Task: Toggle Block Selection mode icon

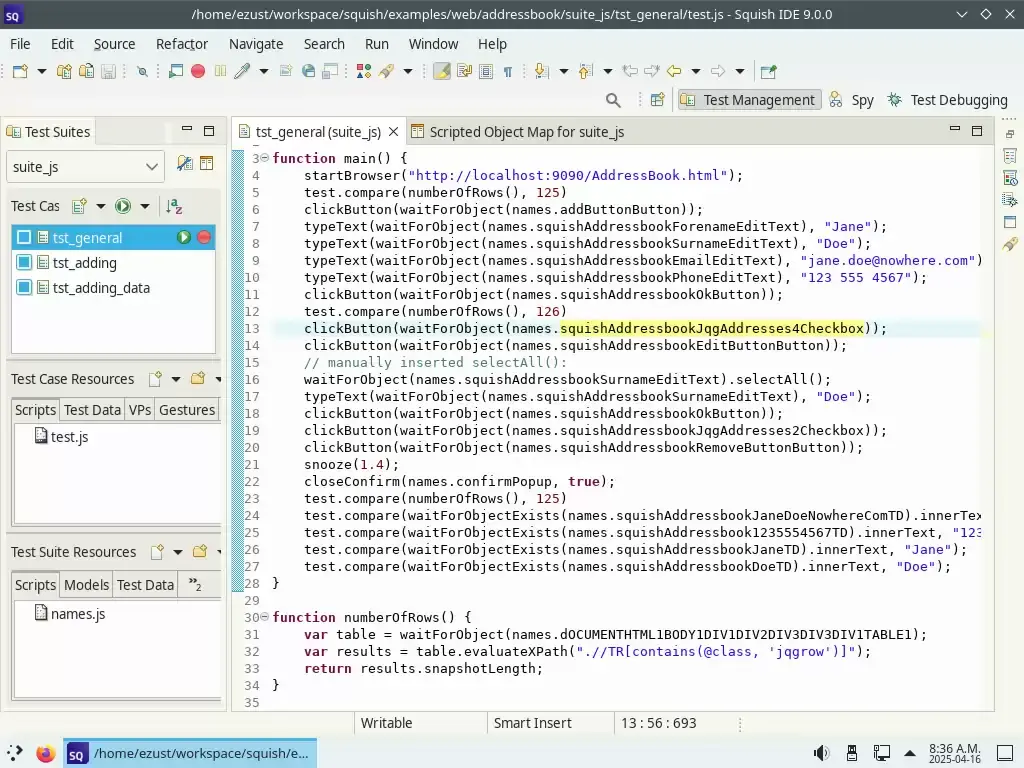Action: tap(486, 71)
